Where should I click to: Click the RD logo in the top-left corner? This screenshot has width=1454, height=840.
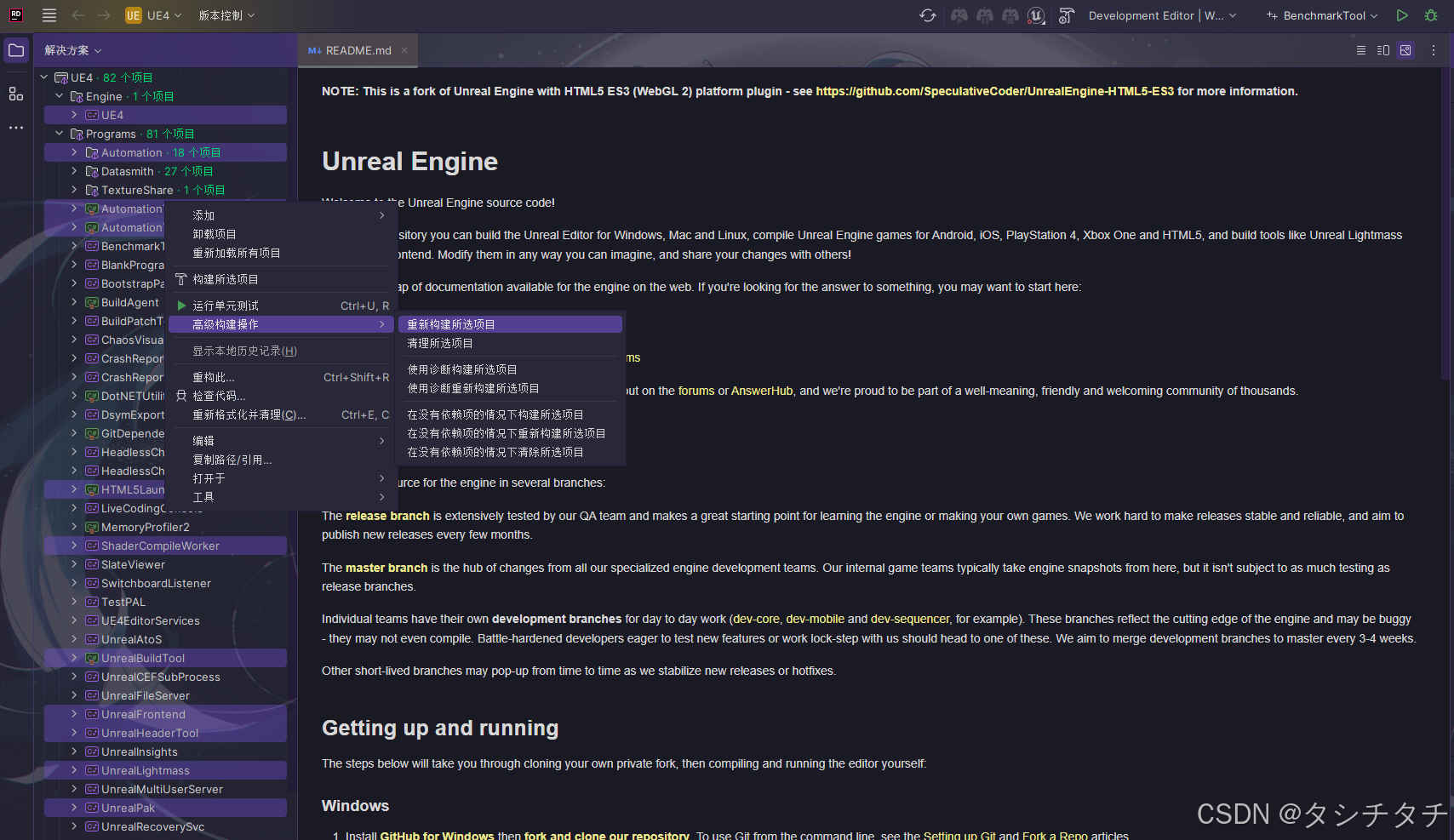(14, 14)
